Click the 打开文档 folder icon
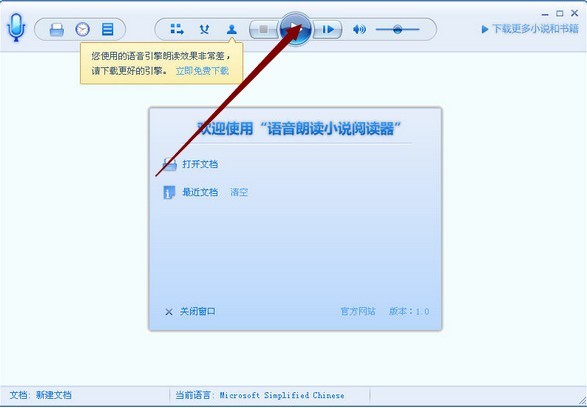 click(169, 164)
